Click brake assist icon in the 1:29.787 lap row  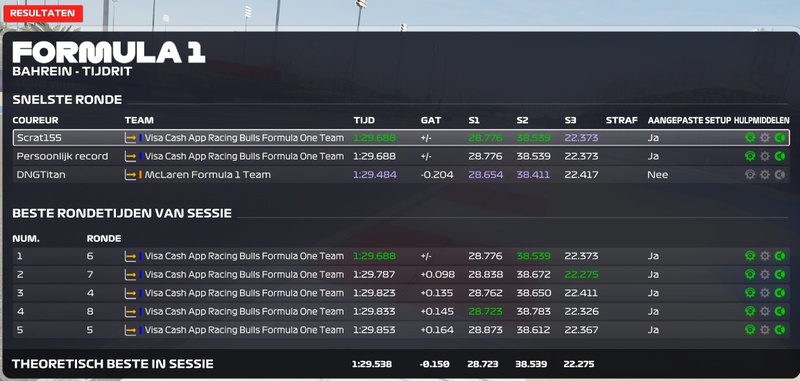[780, 274]
